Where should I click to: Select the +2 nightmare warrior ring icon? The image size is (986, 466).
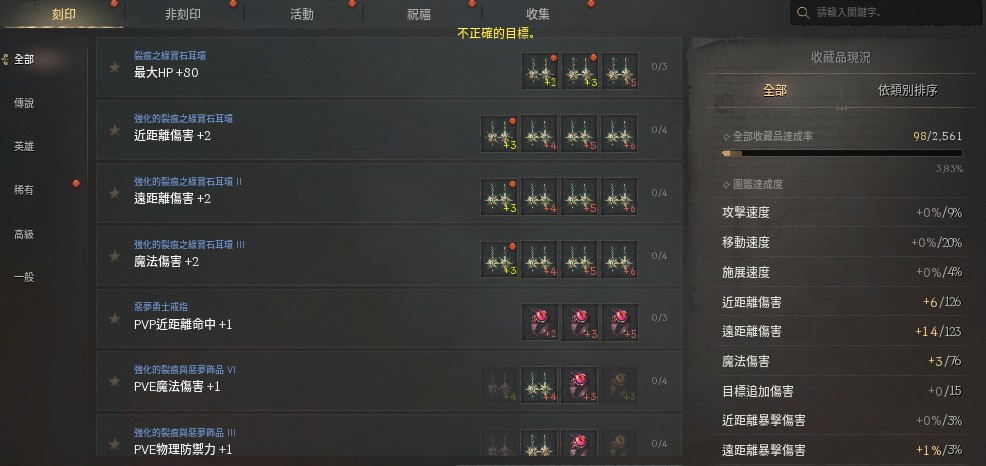point(540,322)
